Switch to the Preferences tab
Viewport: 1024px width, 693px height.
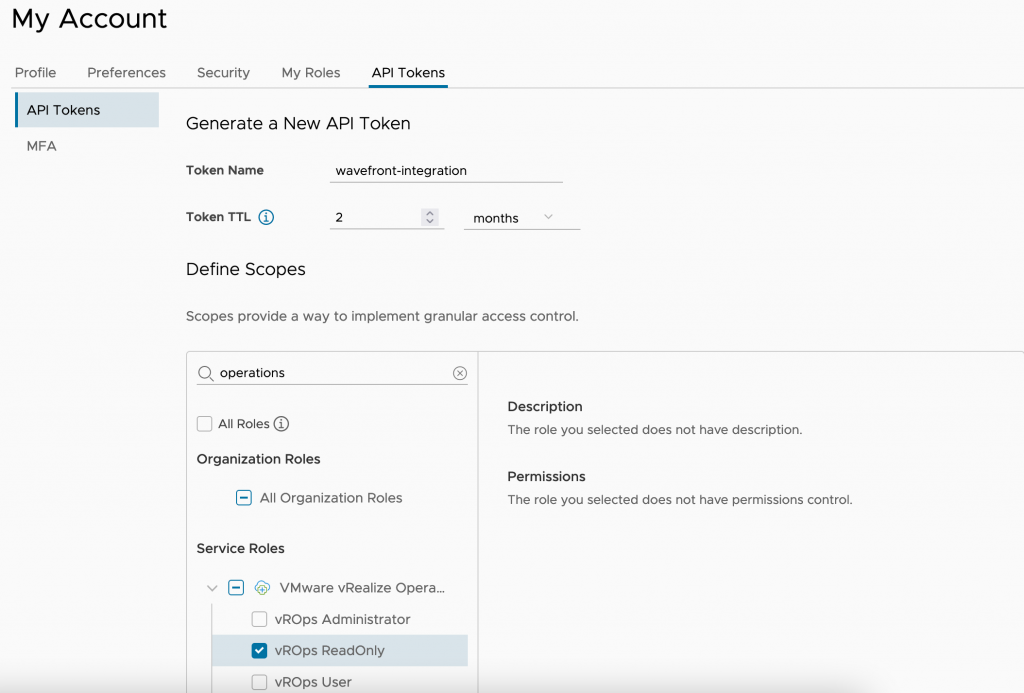[127, 73]
